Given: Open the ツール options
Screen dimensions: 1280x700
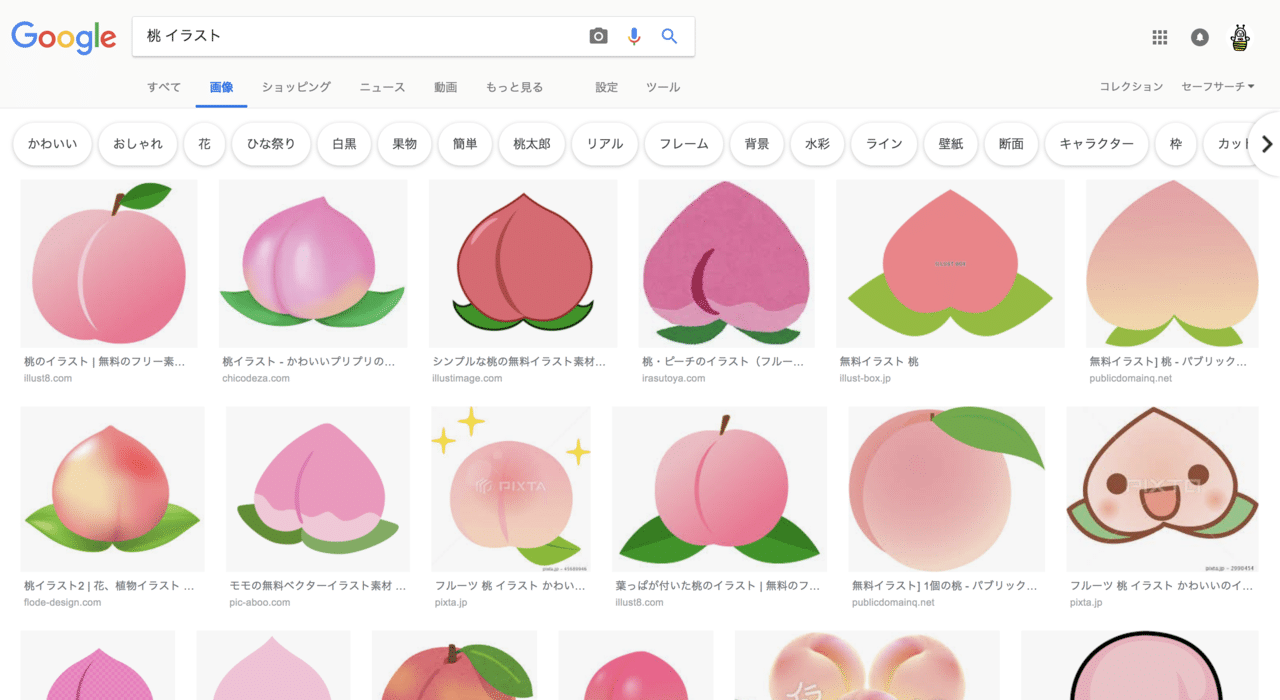Looking at the screenshot, I should [663, 87].
